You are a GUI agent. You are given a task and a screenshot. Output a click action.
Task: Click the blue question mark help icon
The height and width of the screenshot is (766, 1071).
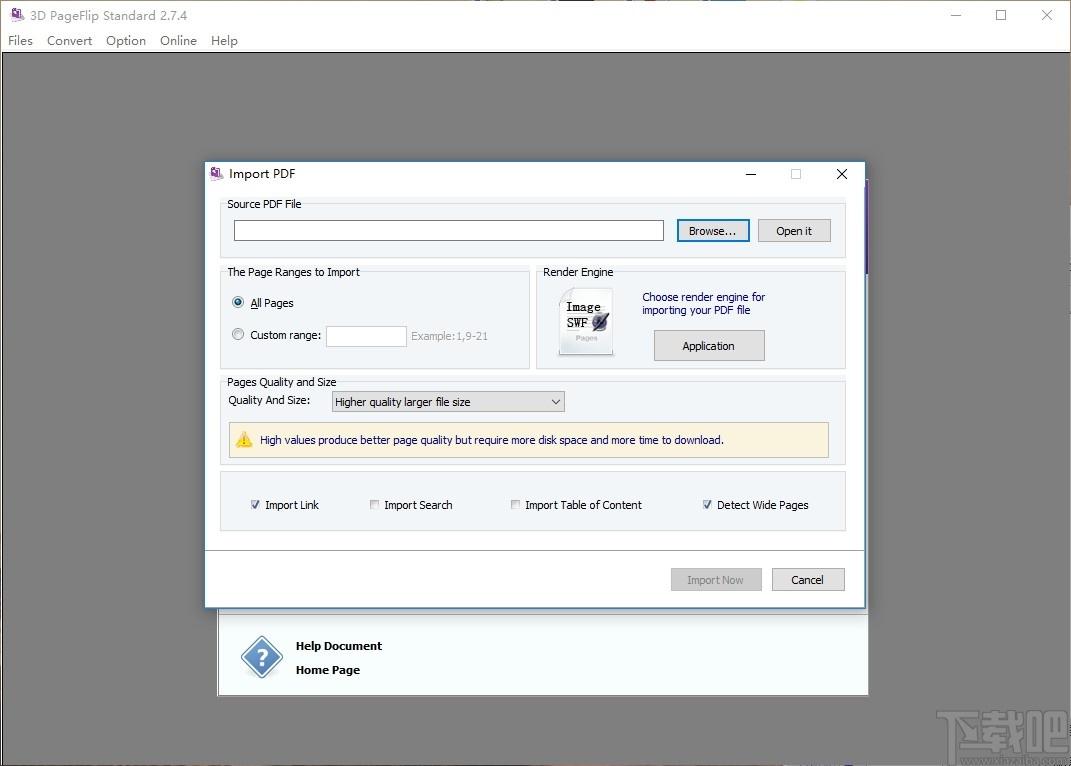point(262,657)
